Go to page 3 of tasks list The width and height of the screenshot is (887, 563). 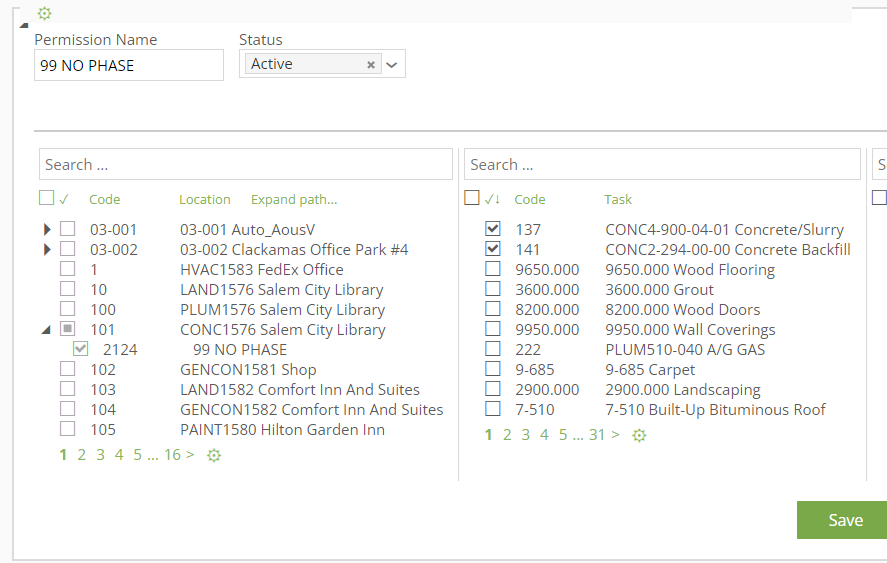526,435
